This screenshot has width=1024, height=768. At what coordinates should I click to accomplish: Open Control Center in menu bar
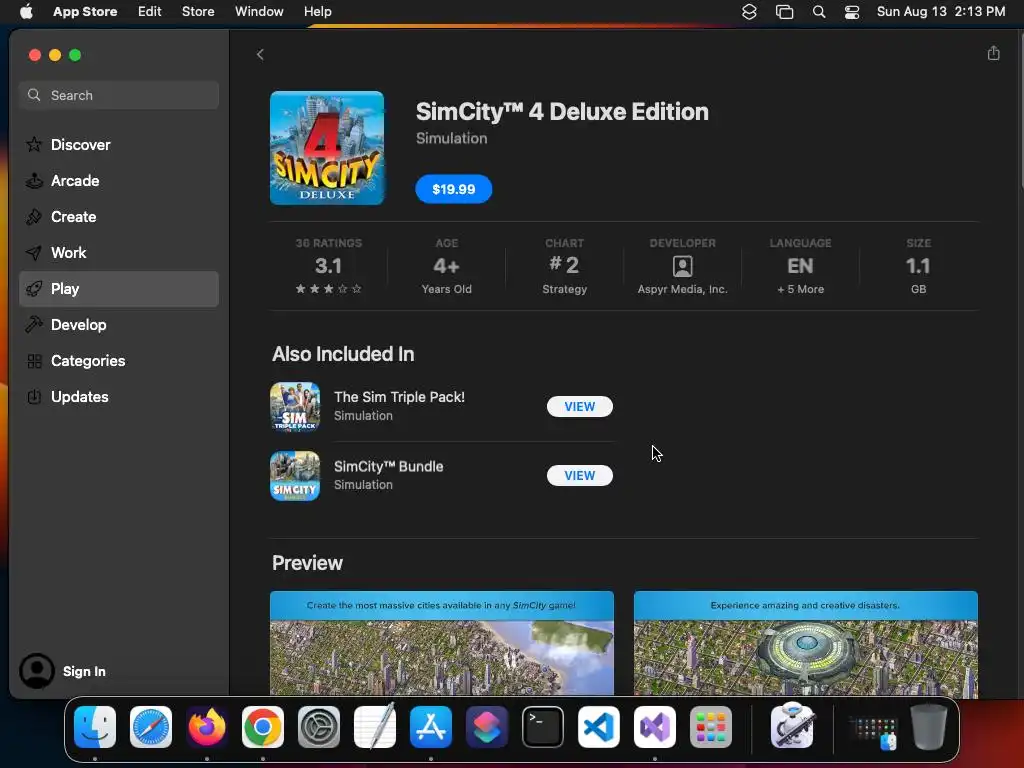point(852,12)
